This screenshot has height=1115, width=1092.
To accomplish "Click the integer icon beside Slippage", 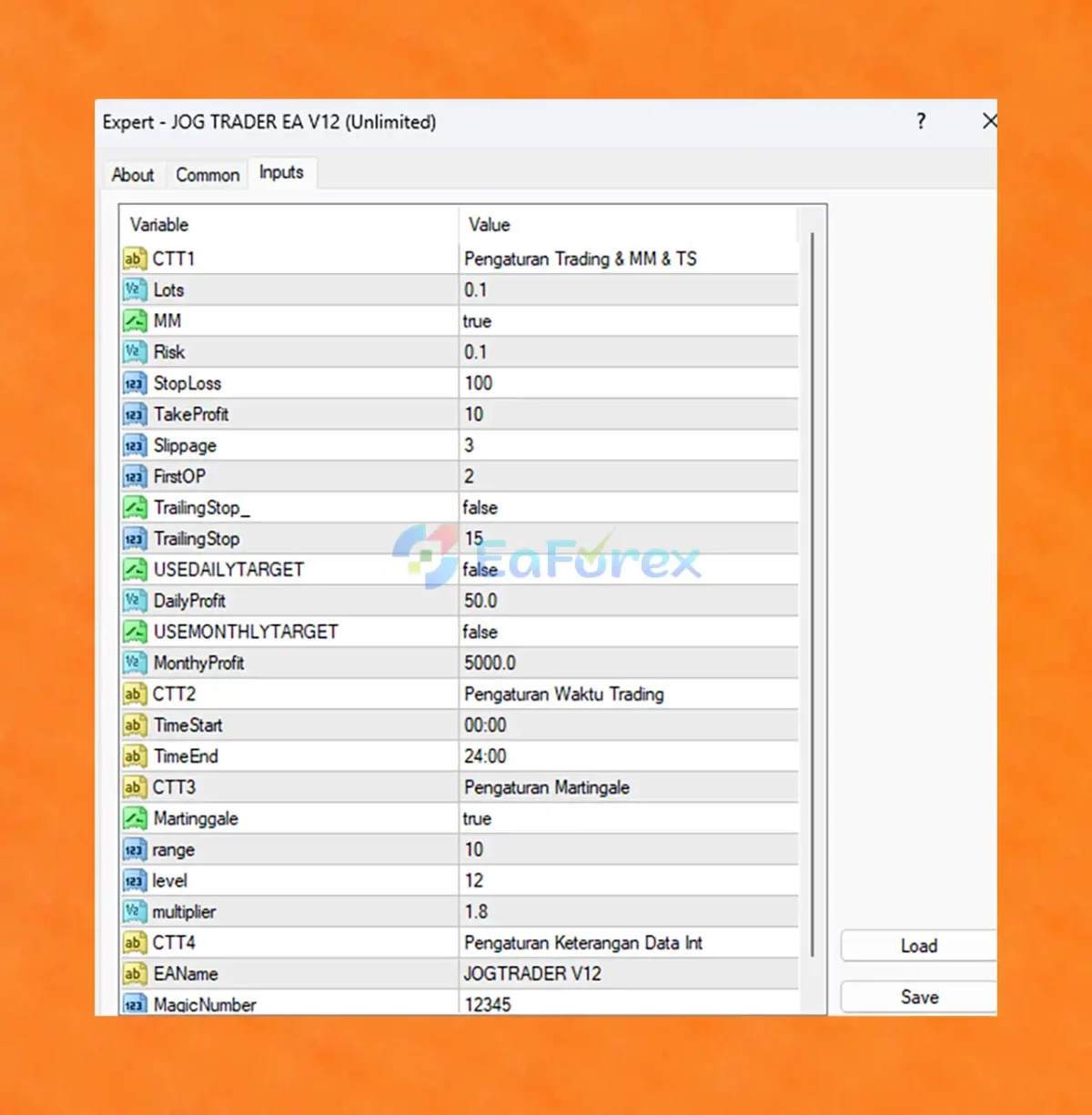I will (135, 446).
